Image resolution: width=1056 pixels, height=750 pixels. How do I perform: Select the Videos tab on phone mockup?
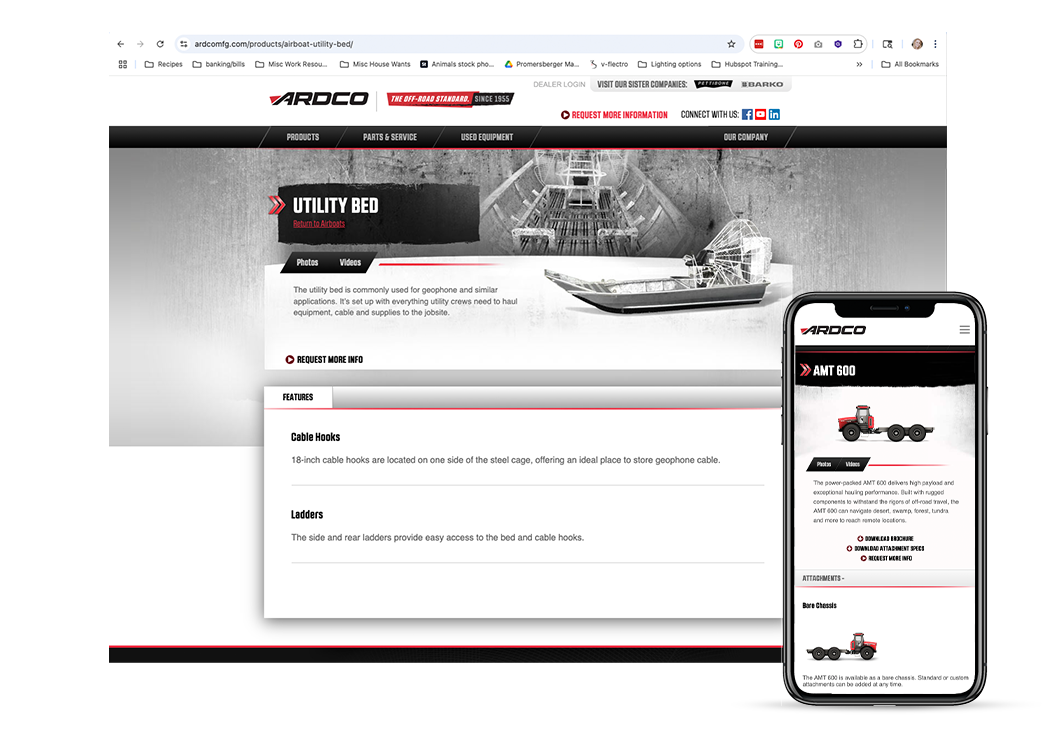pos(853,465)
